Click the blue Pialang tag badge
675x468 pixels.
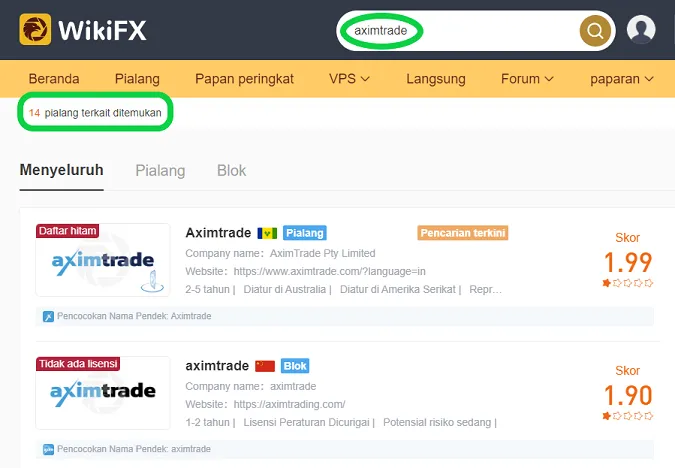coord(305,233)
